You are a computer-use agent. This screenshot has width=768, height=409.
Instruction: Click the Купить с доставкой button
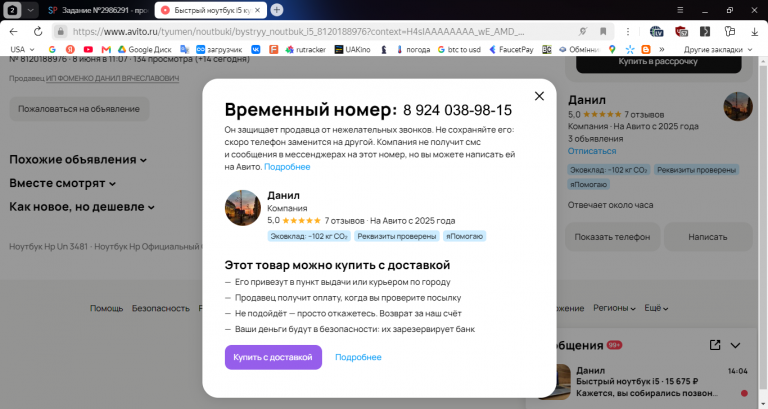click(273, 357)
